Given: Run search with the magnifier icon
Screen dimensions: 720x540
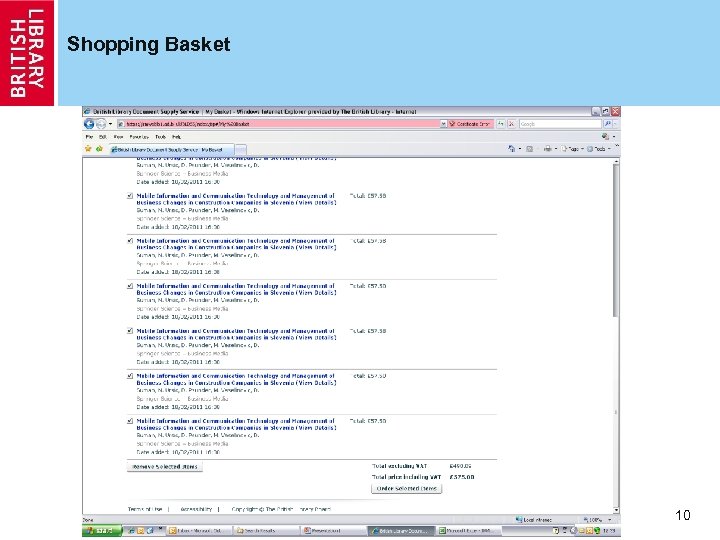Looking at the screenshot, I should (607, 124).
